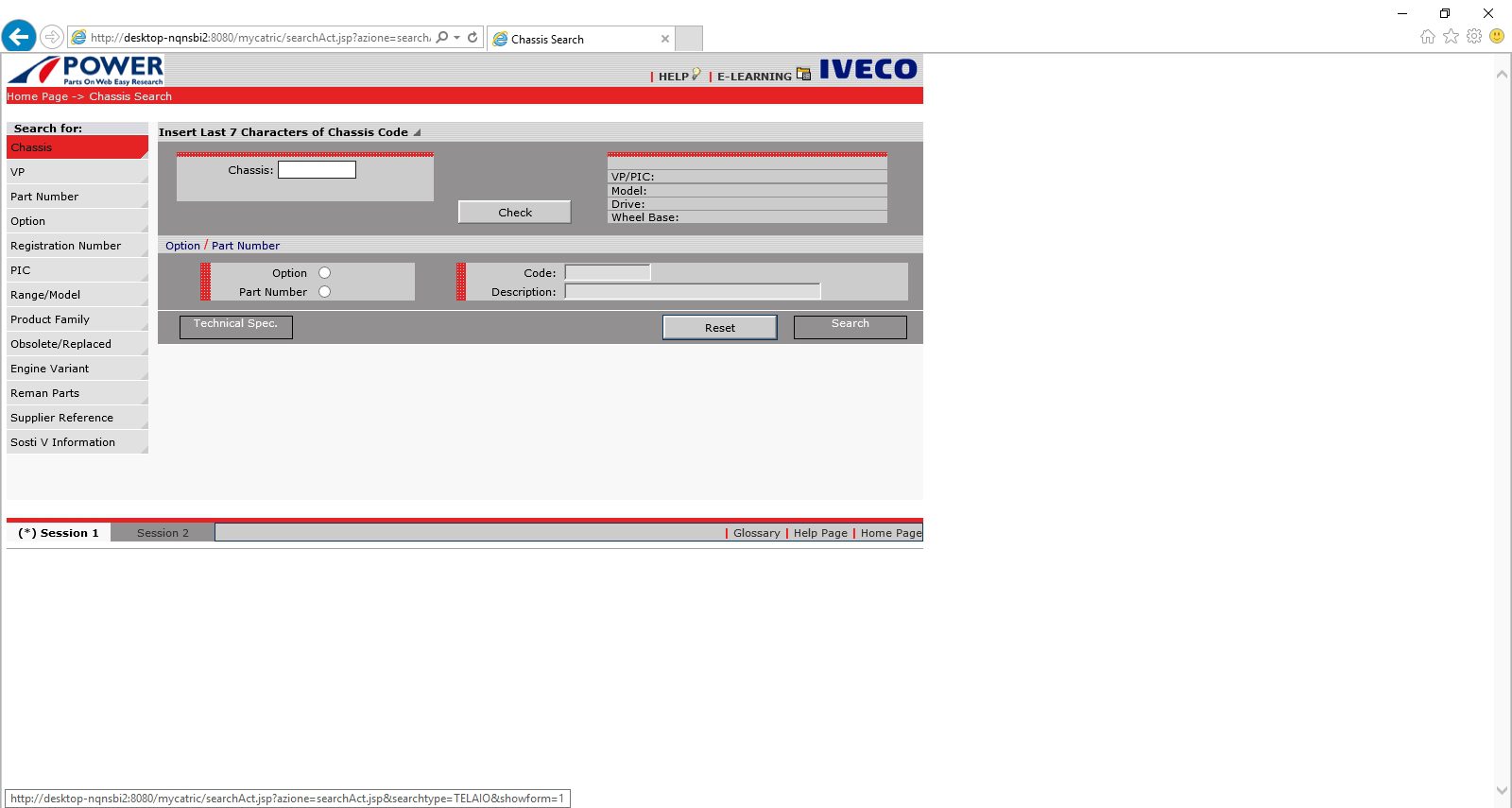Select Option in the sidebar menu
1512x808 pixels.
pyautogui.click(x=77, y=221)
